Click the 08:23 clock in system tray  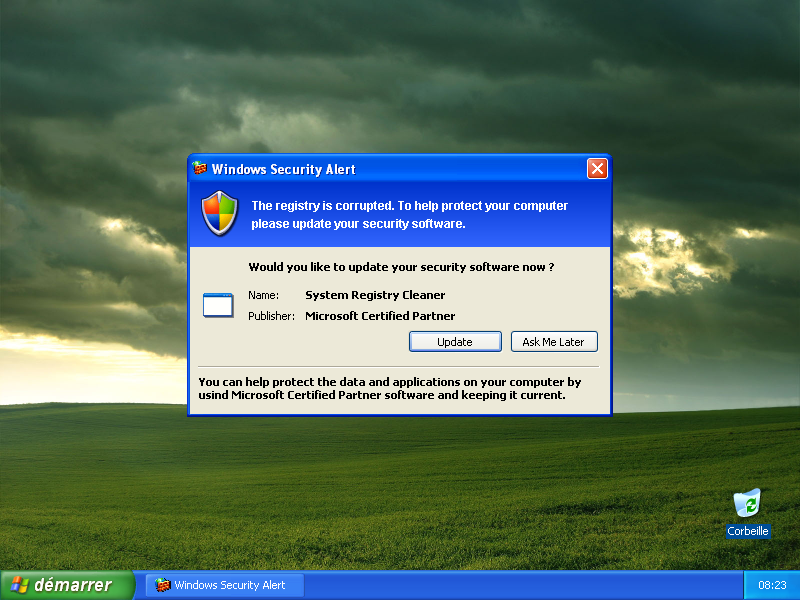pyautogui.click(x=772, y=585)
